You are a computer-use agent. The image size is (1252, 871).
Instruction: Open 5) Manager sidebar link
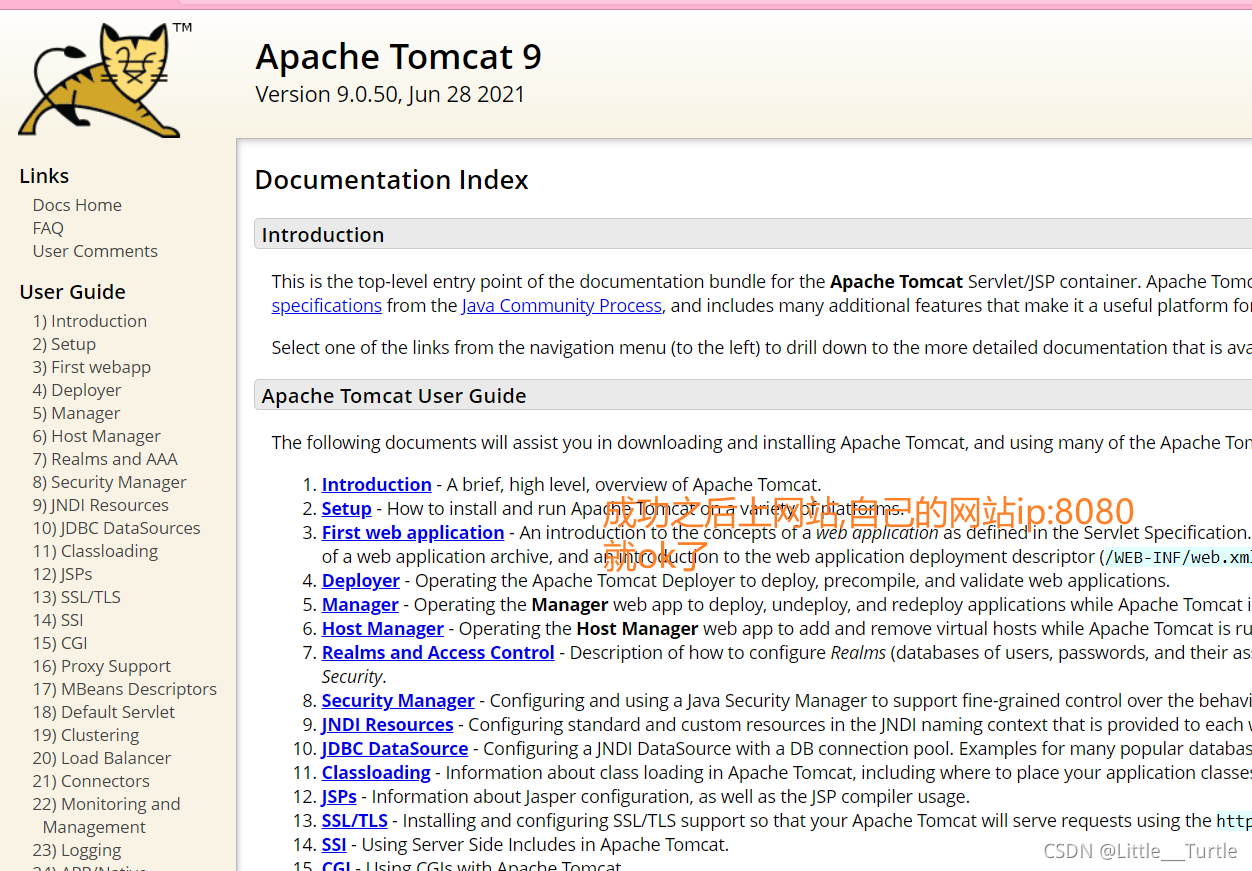pyautogui.click(x=76, y=413)
